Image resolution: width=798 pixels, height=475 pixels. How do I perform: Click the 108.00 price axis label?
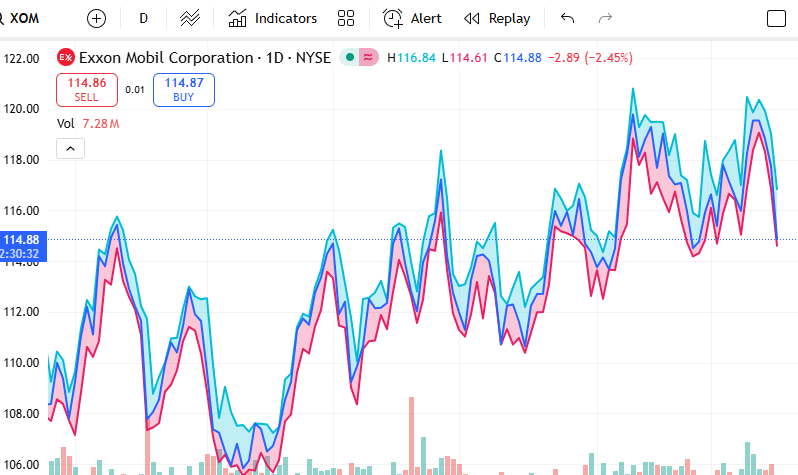21,414
